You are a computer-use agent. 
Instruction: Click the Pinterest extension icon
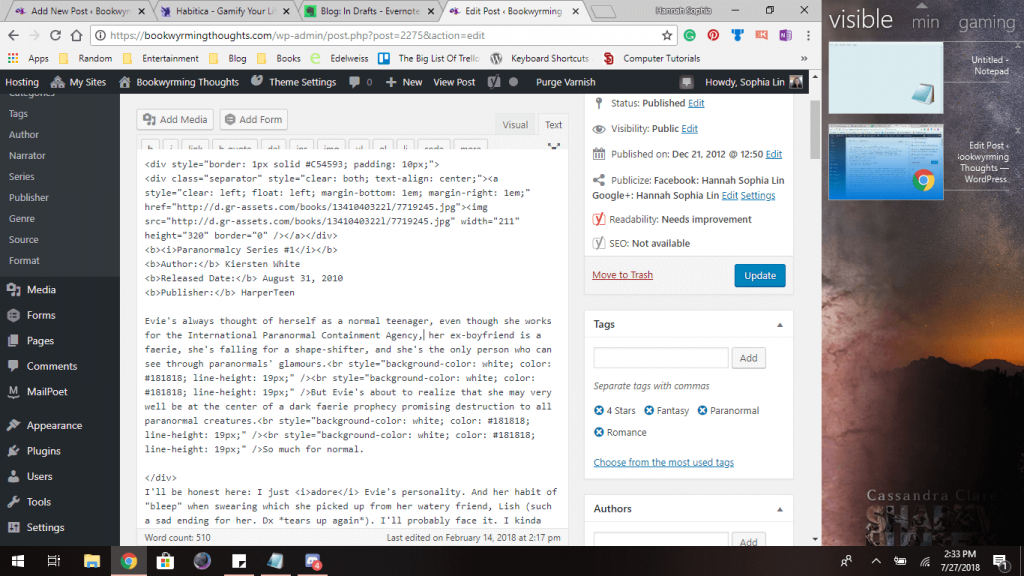(x=713, y=35)
